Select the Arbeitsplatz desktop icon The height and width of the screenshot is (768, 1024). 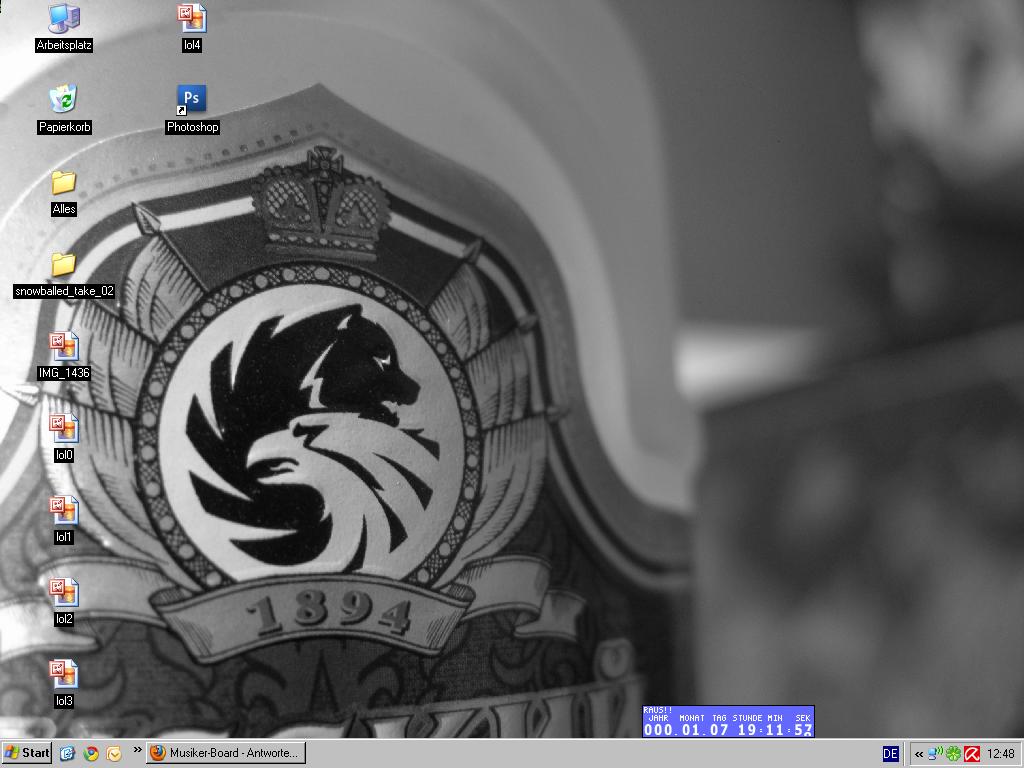(x=64, y=27)
